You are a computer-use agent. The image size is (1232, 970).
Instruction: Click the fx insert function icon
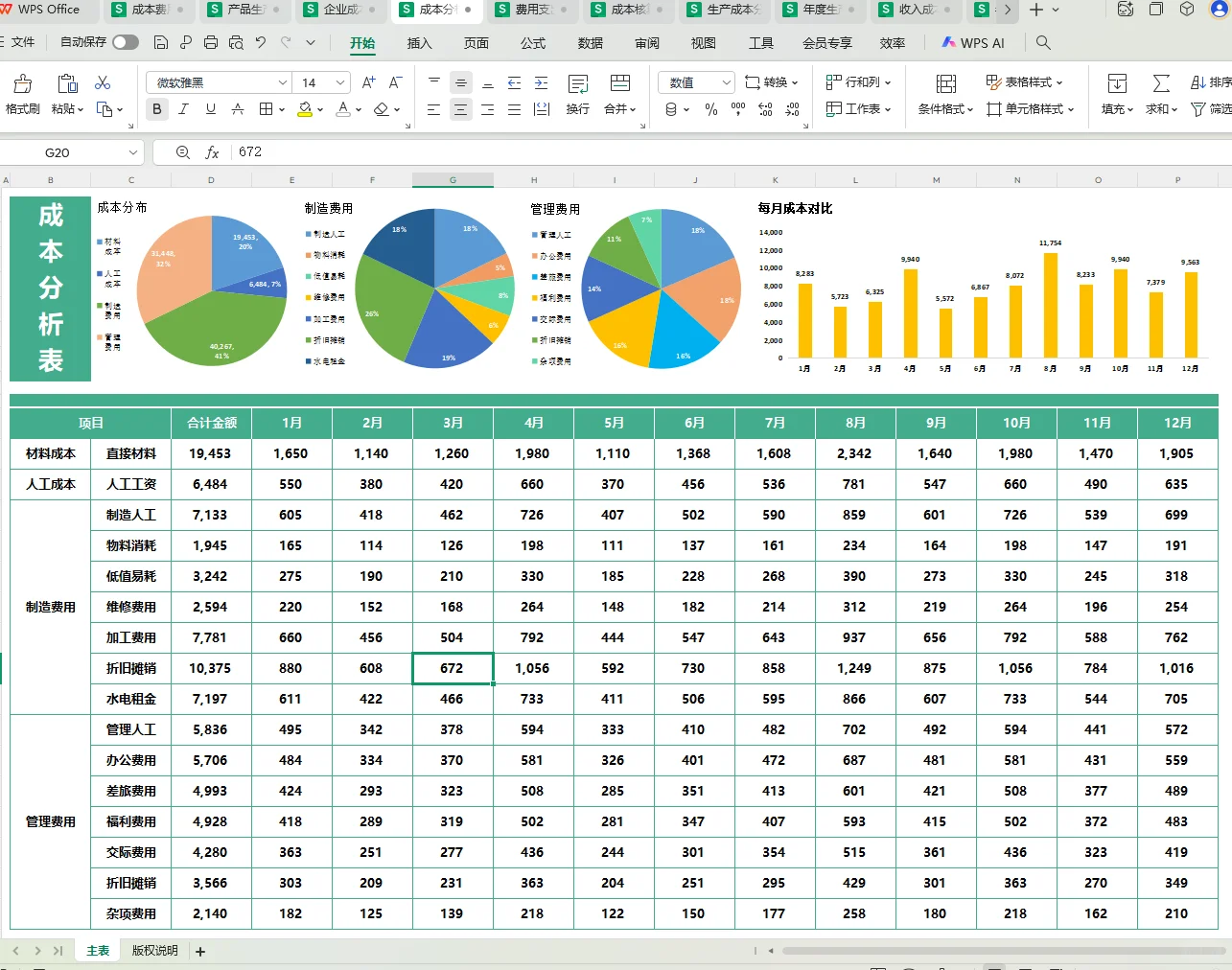click(212, 152)
